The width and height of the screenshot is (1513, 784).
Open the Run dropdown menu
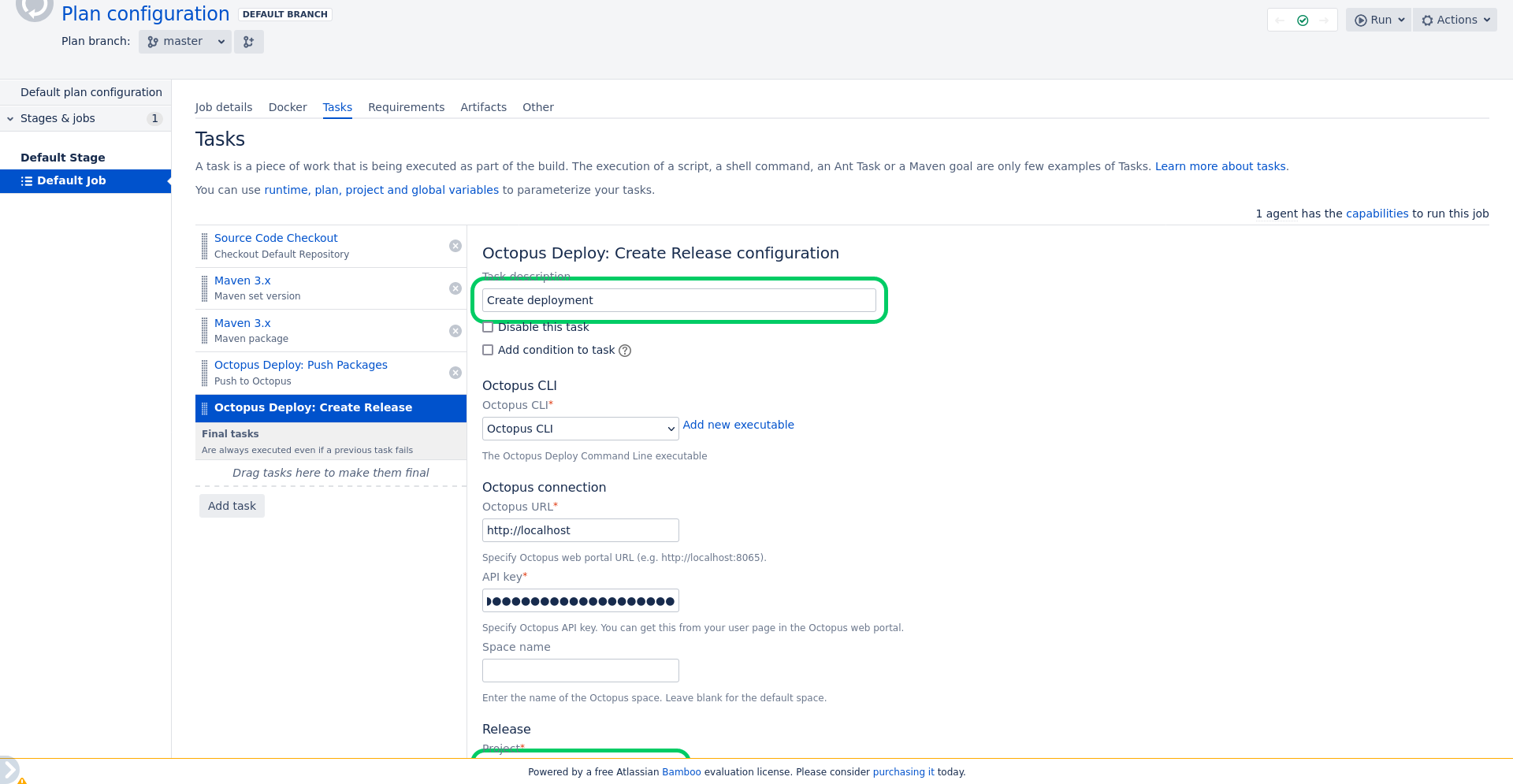pos(1378,20)
